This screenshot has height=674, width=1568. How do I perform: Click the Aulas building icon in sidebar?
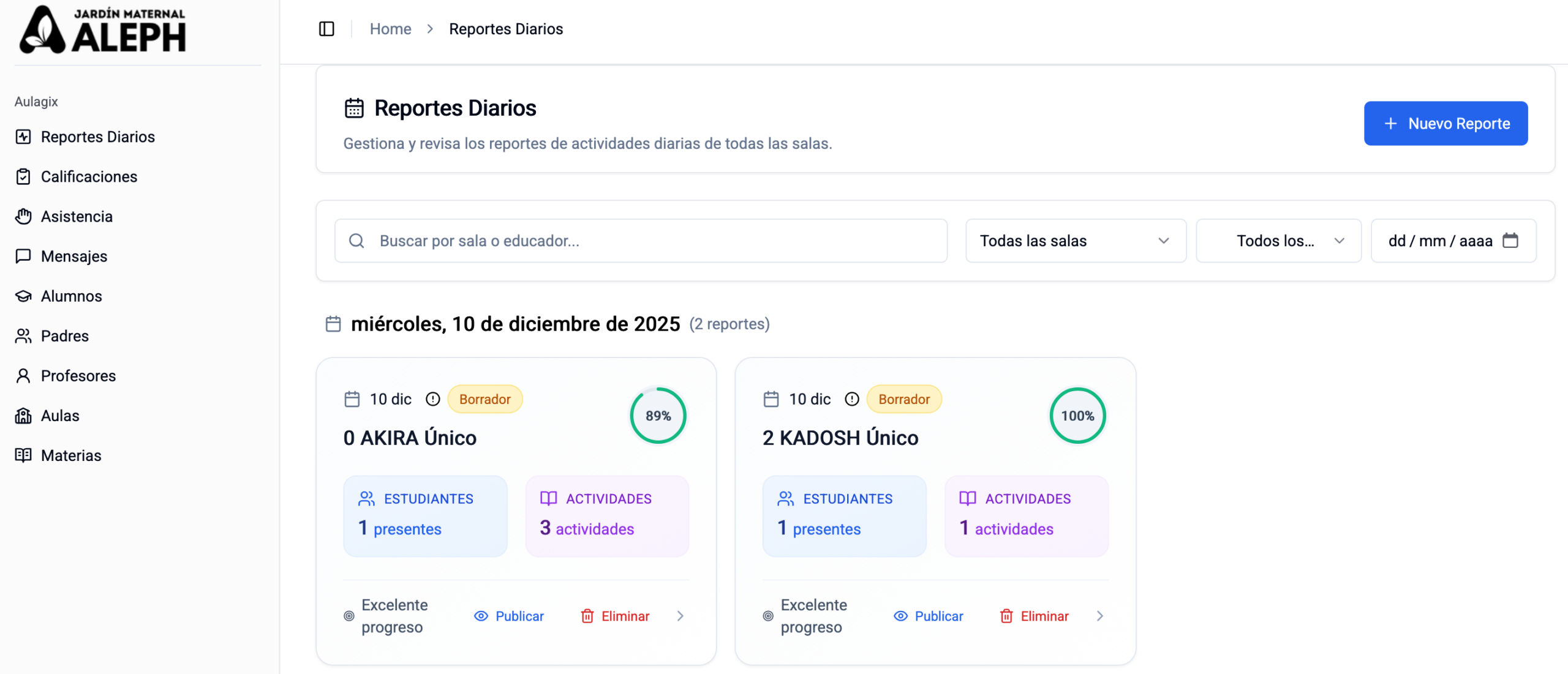point(23,416)
